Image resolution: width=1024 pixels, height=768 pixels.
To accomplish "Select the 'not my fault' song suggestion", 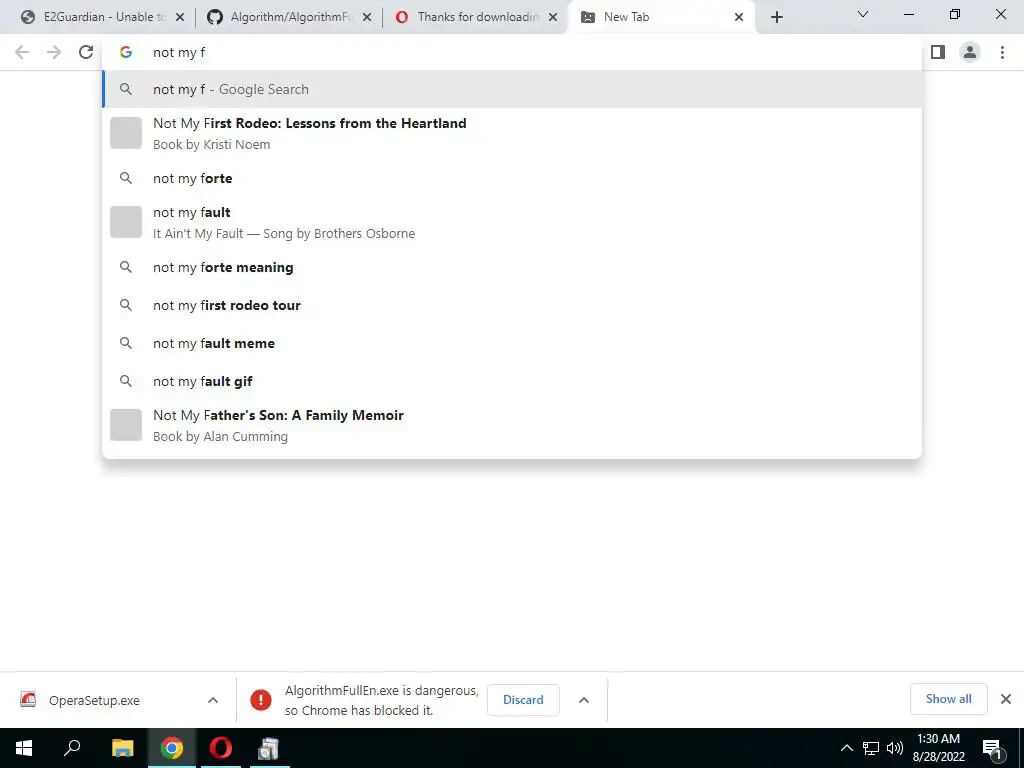I will click(512, 222).
